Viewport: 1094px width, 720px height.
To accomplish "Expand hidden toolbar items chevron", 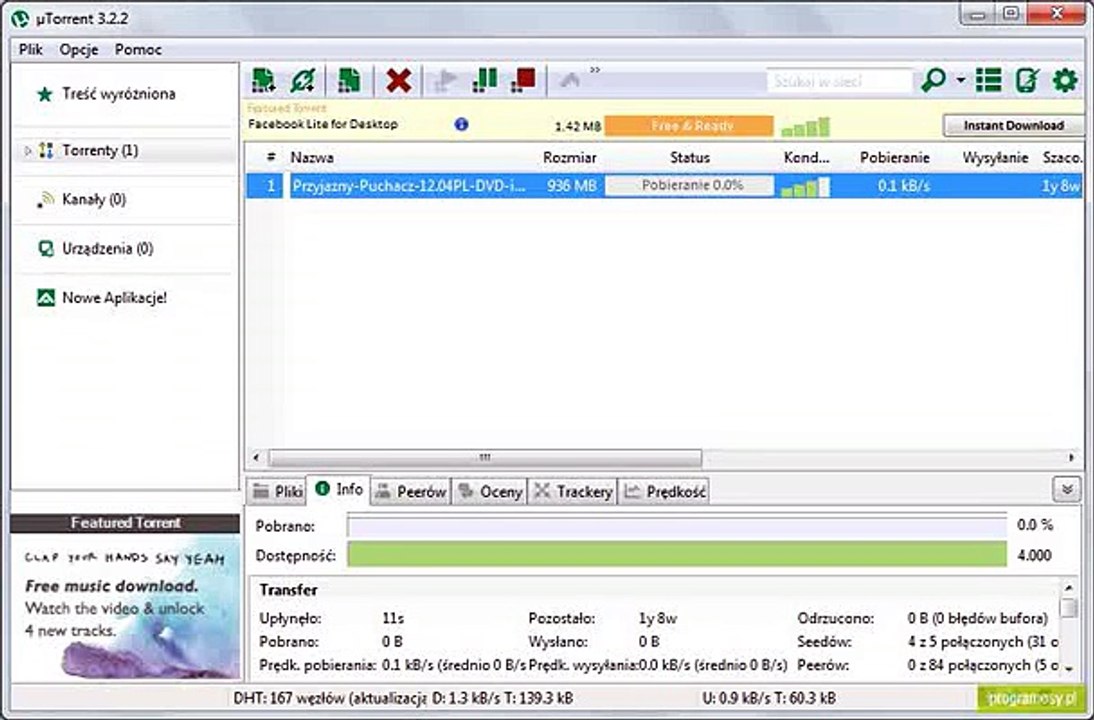I will [595, 70].
